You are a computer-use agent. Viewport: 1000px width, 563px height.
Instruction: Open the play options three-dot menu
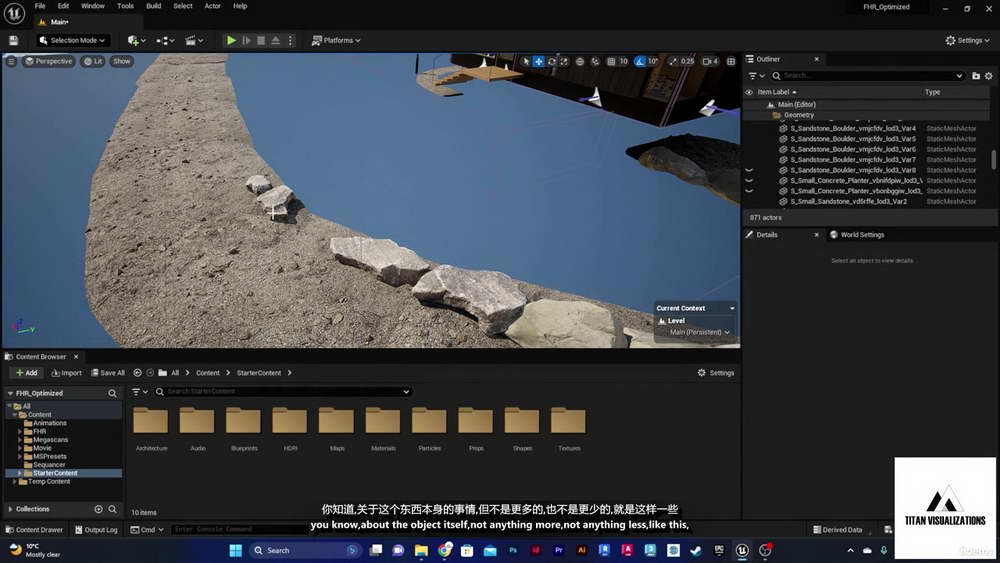pyautogui.click(x=290, y=40)
